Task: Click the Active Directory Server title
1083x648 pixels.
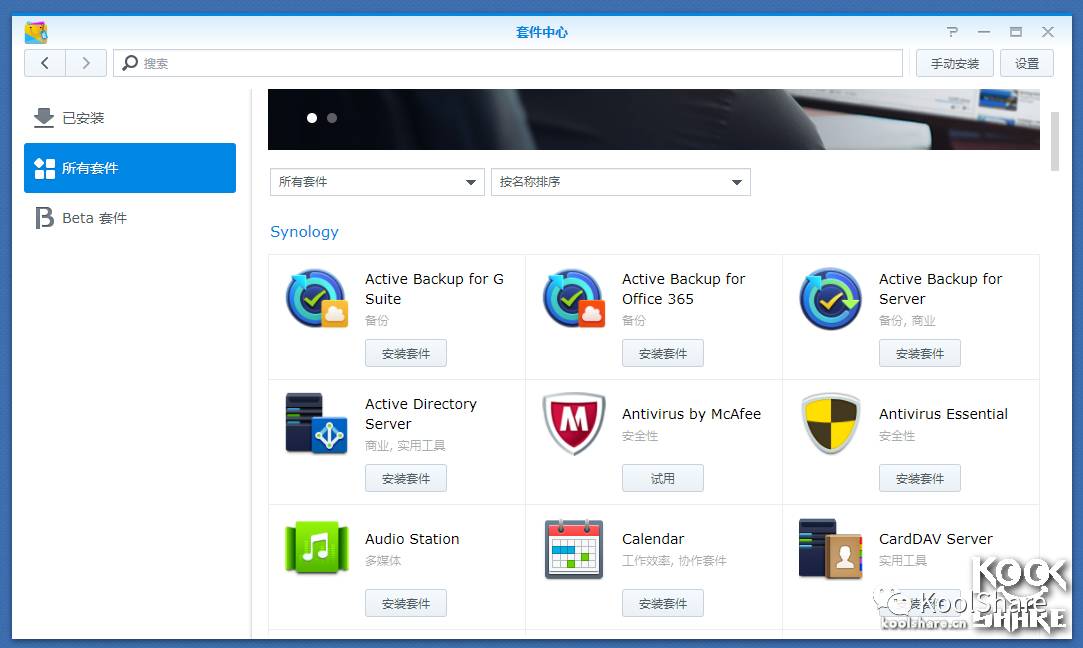Action: coord(421,414)
